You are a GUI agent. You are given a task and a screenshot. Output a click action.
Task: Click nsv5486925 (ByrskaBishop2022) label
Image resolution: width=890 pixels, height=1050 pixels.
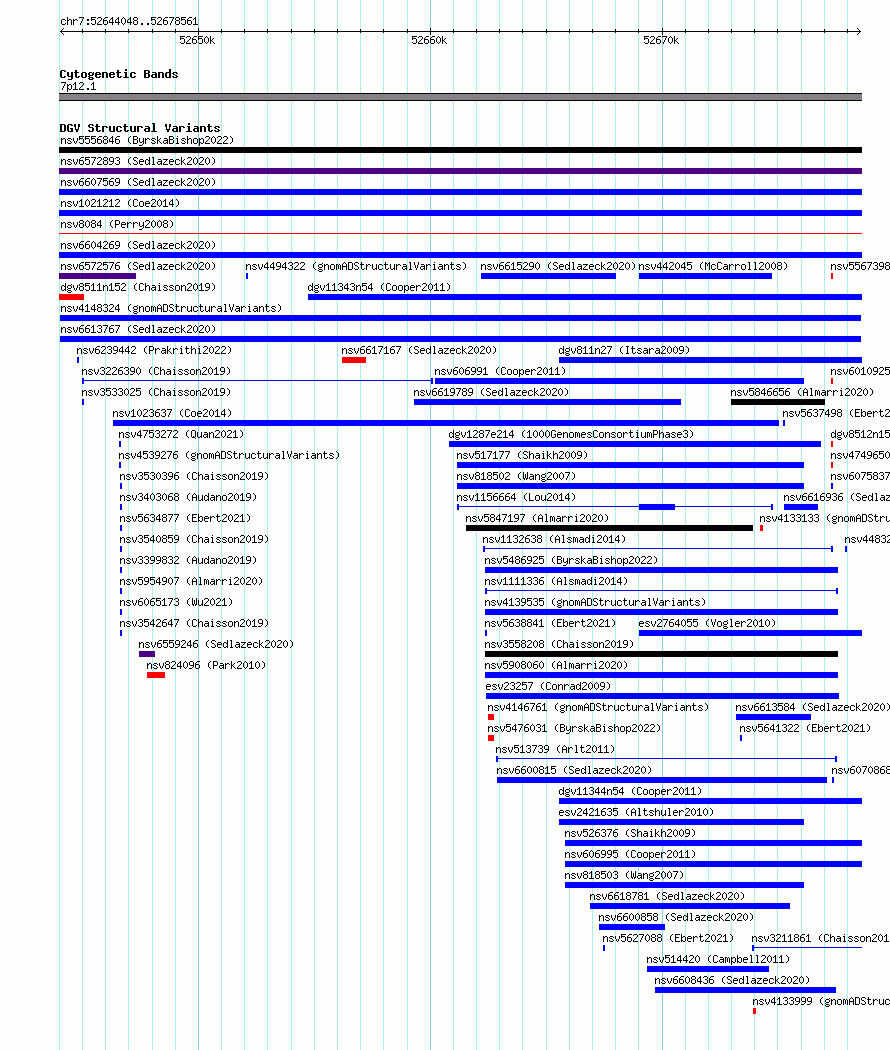571,560
